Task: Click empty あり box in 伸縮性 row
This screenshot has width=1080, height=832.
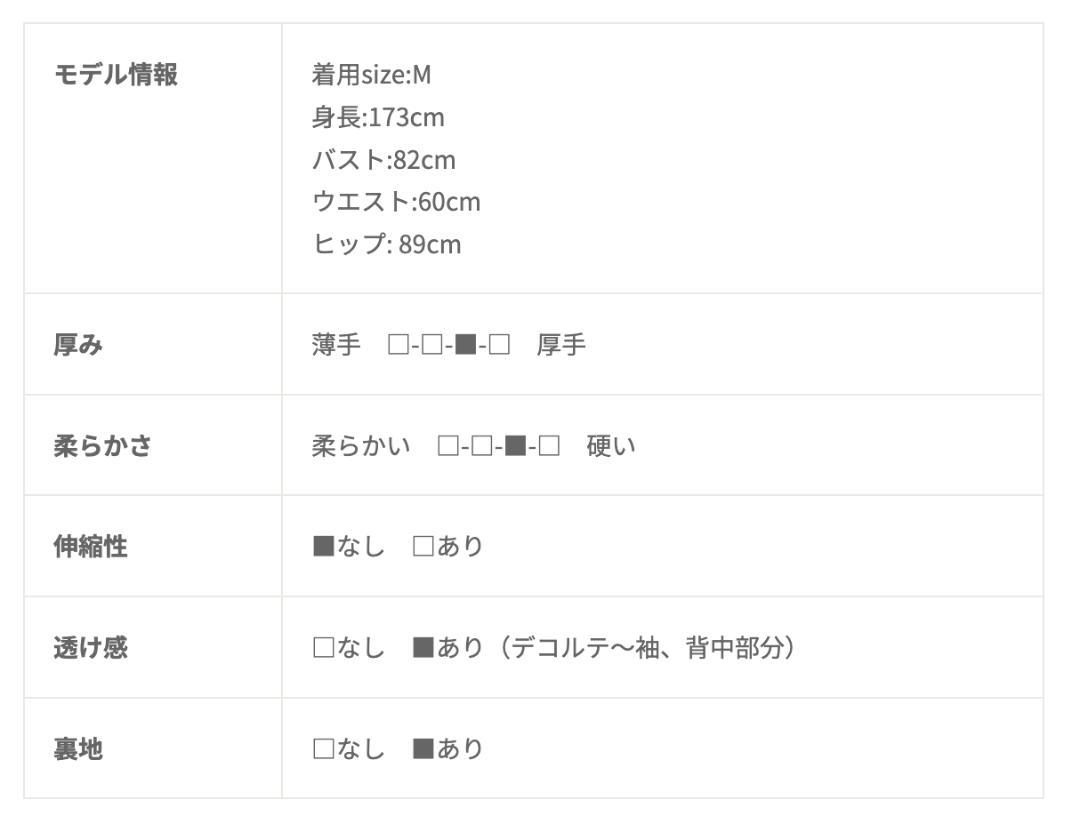Action: tap(423, 546)
